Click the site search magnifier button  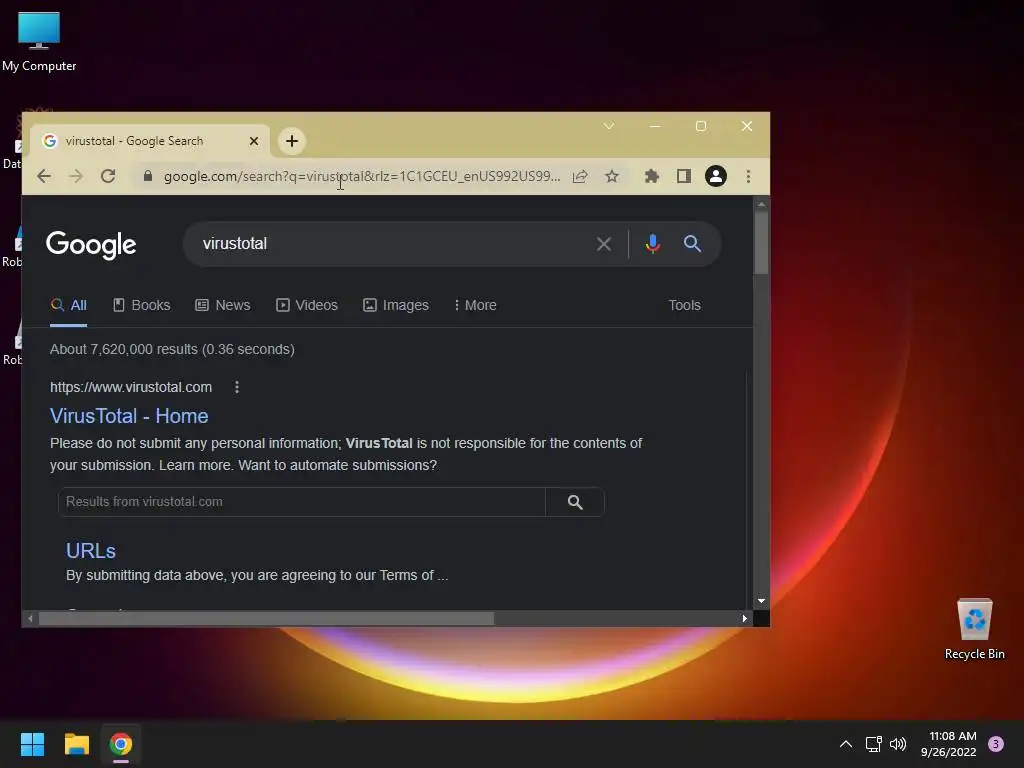pyautogui.click(x=575, y=502)
